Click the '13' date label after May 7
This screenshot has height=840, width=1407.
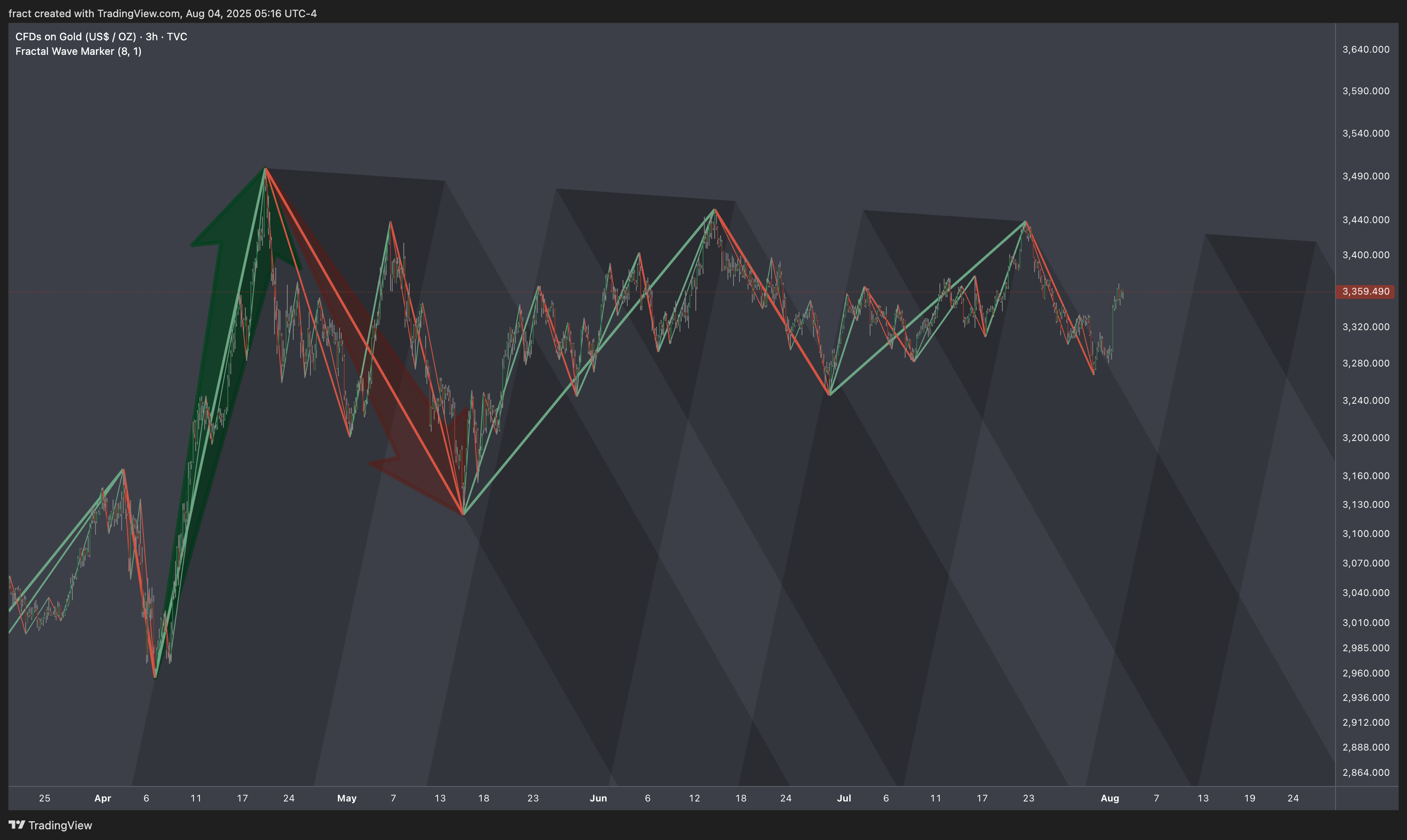(x=440, y=798)
